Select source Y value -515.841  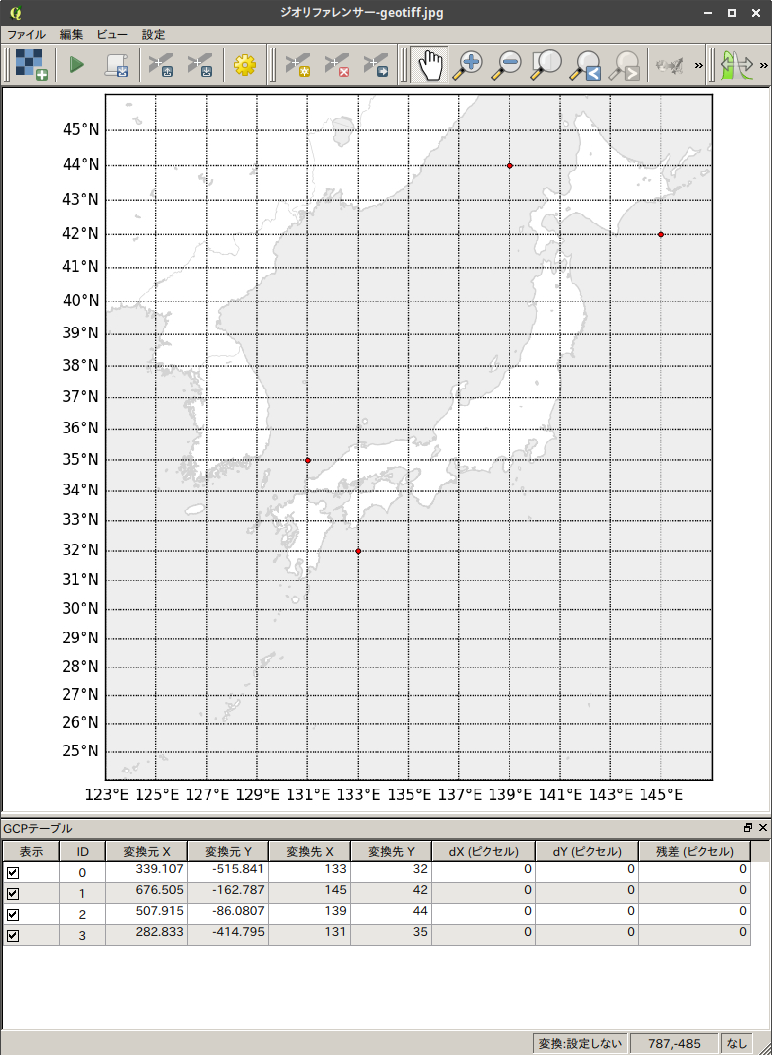coord(228,873)
